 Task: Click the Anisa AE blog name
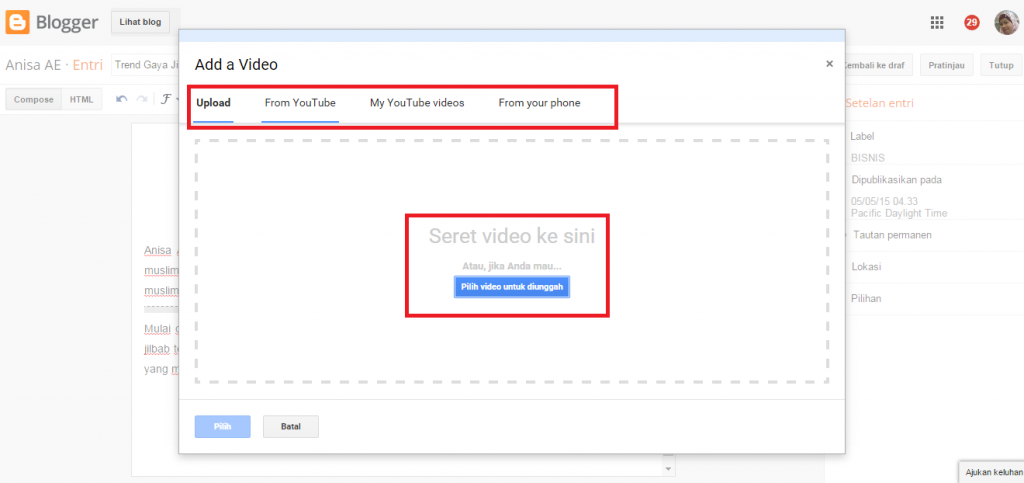click(x=33, y=65)
